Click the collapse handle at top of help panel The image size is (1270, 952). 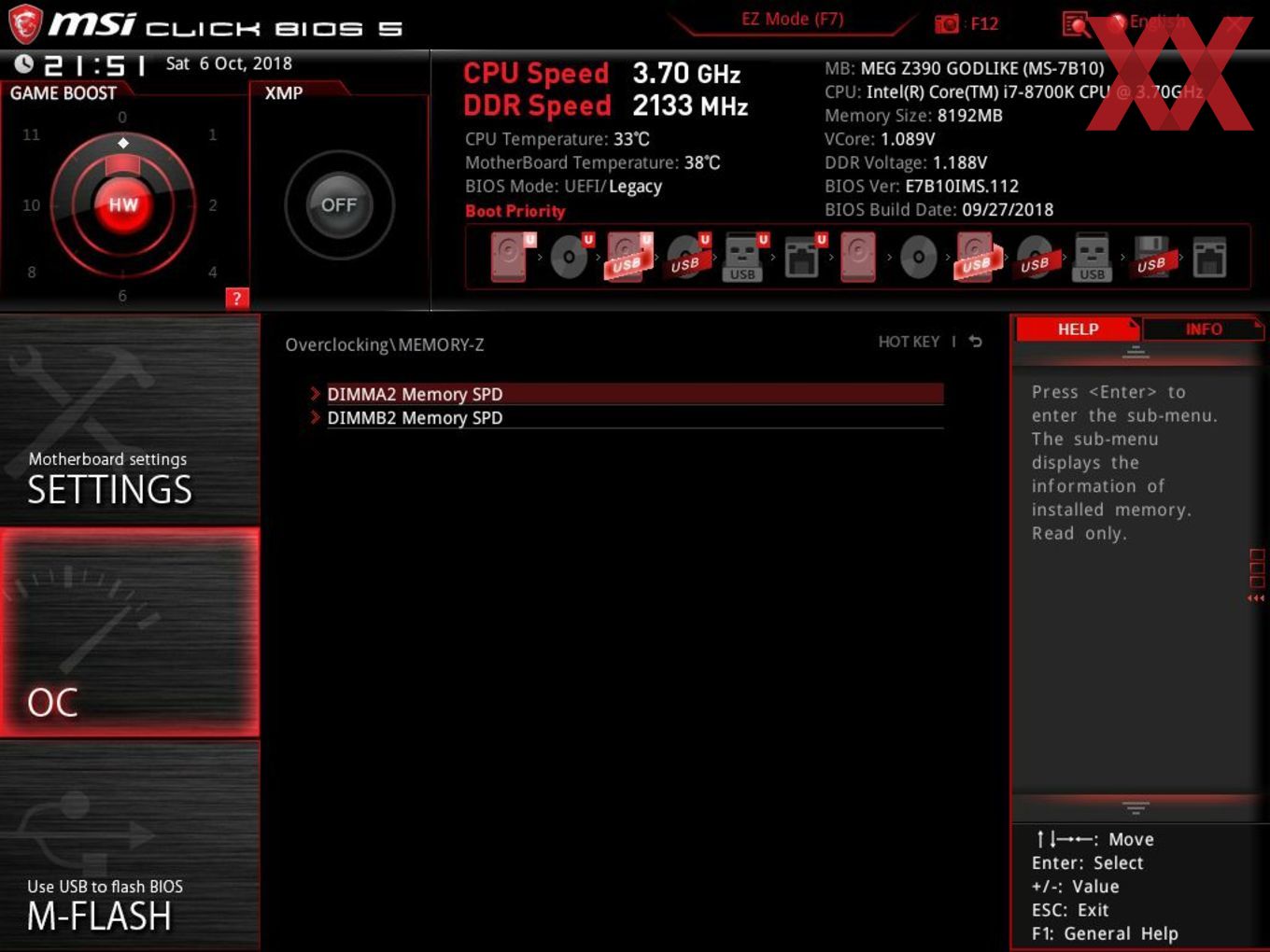(x=1136, y=352)
